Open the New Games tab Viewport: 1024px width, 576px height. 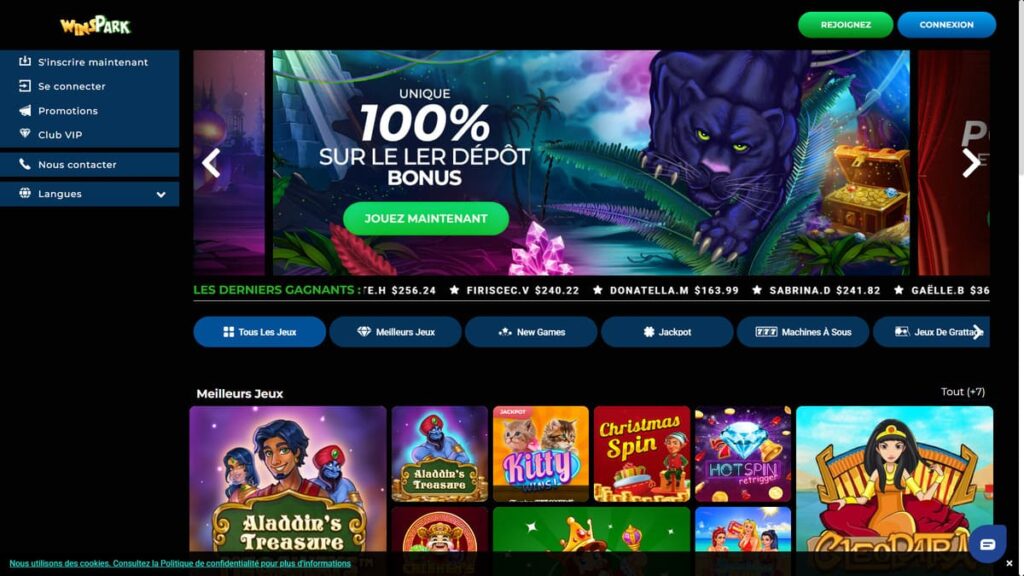pos(531,332)
